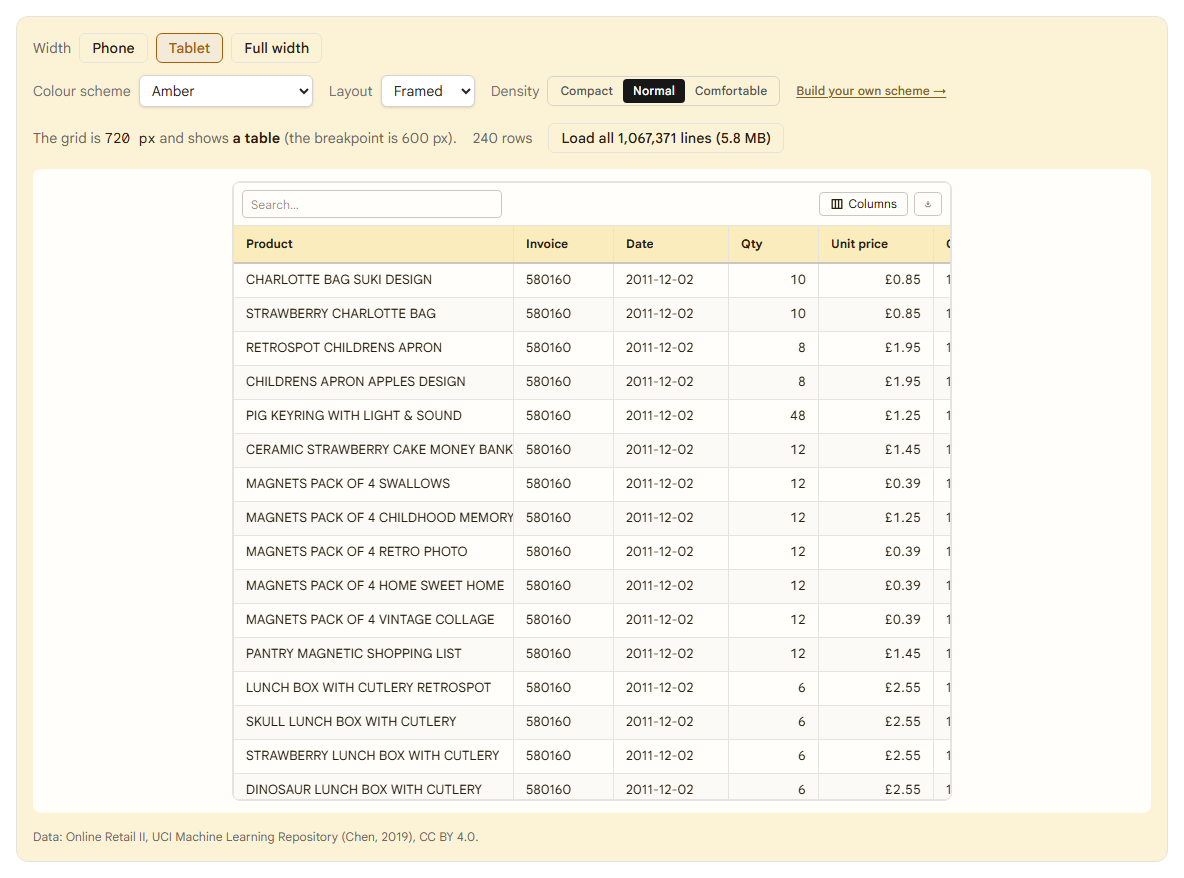Select the Phone width option
1184x878 pixels.
113,48
